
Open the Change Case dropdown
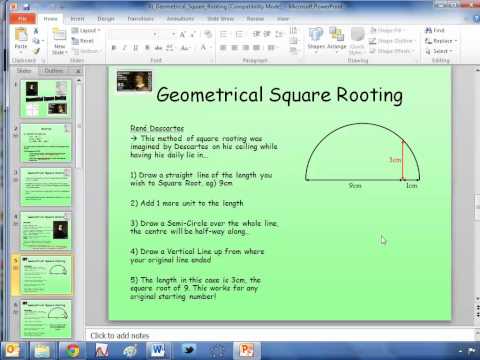[185, 48]
